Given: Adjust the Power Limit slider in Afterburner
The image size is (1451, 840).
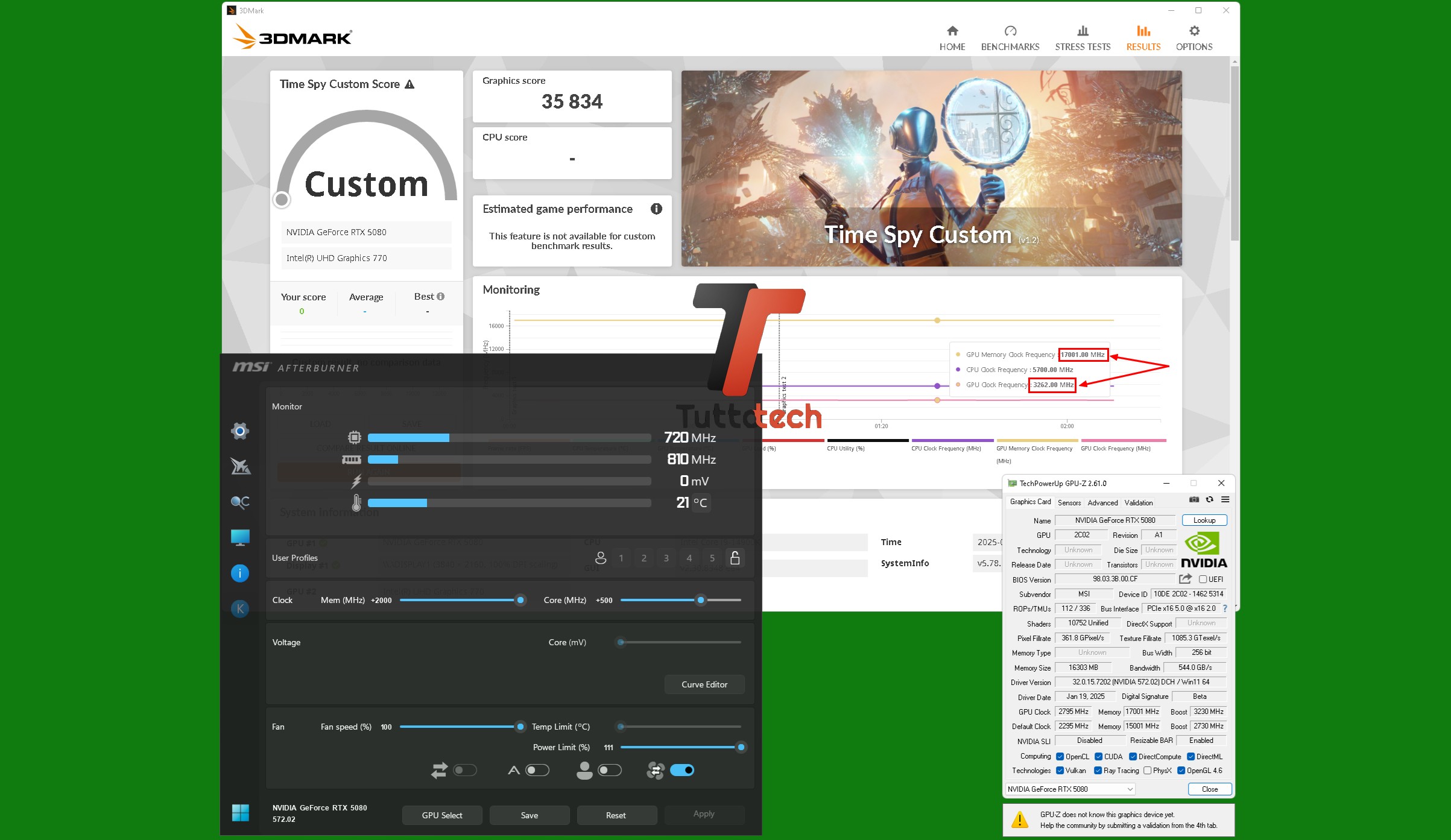Looking at the screenshot, I should [741, 747].
